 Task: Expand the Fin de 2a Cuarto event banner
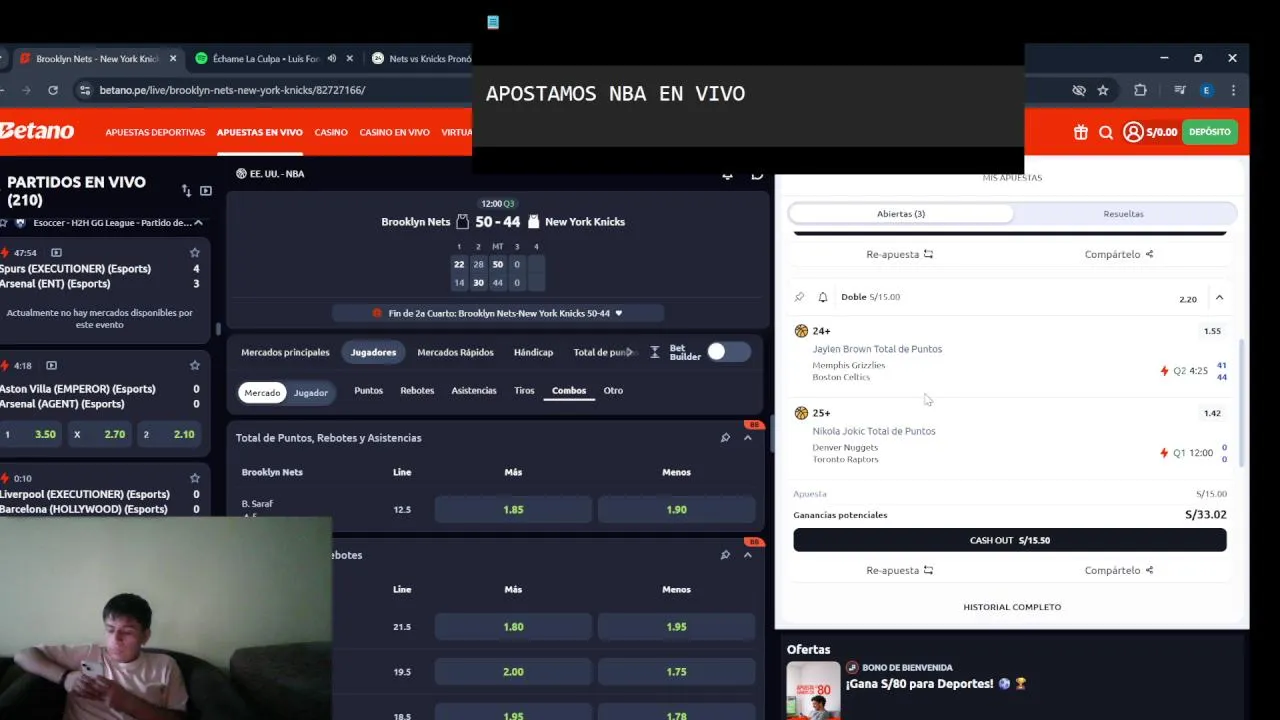pos(498,313)
